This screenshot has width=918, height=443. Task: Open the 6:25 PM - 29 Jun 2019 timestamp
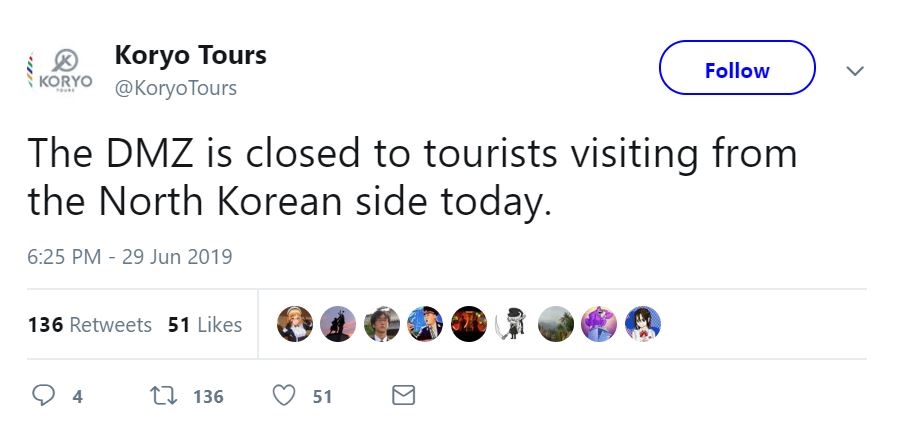click(x=130, y=257)
